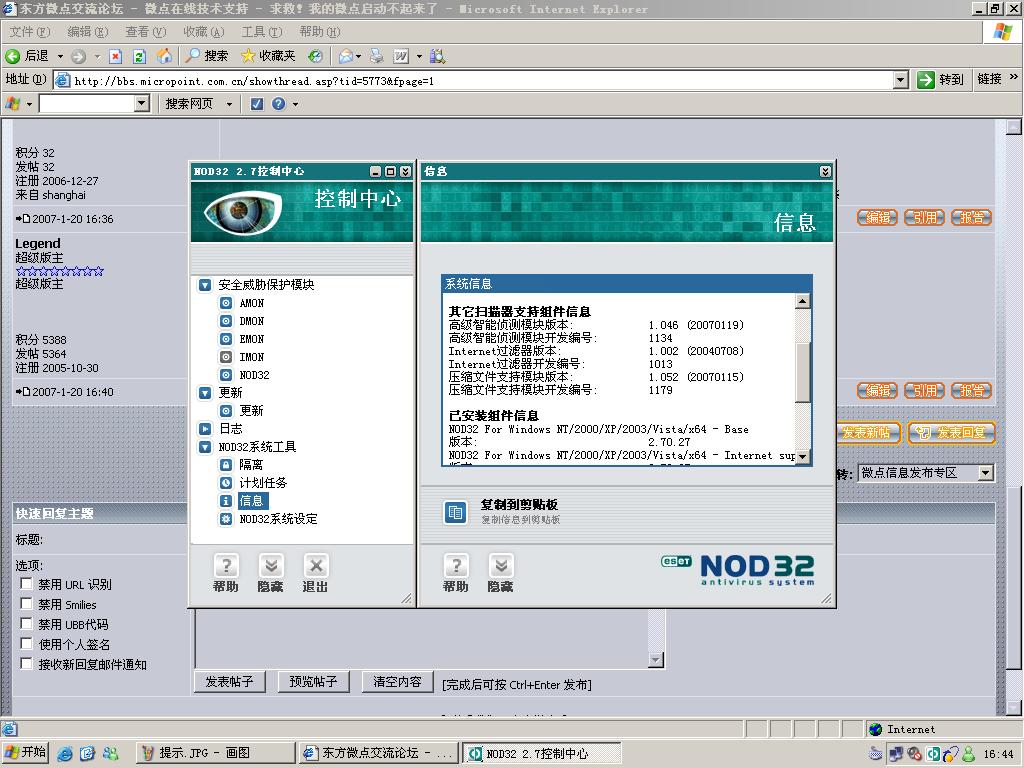Click the NOD32 tray icon
Screen dimensions: 1024x768
click(x=933, y=754)
